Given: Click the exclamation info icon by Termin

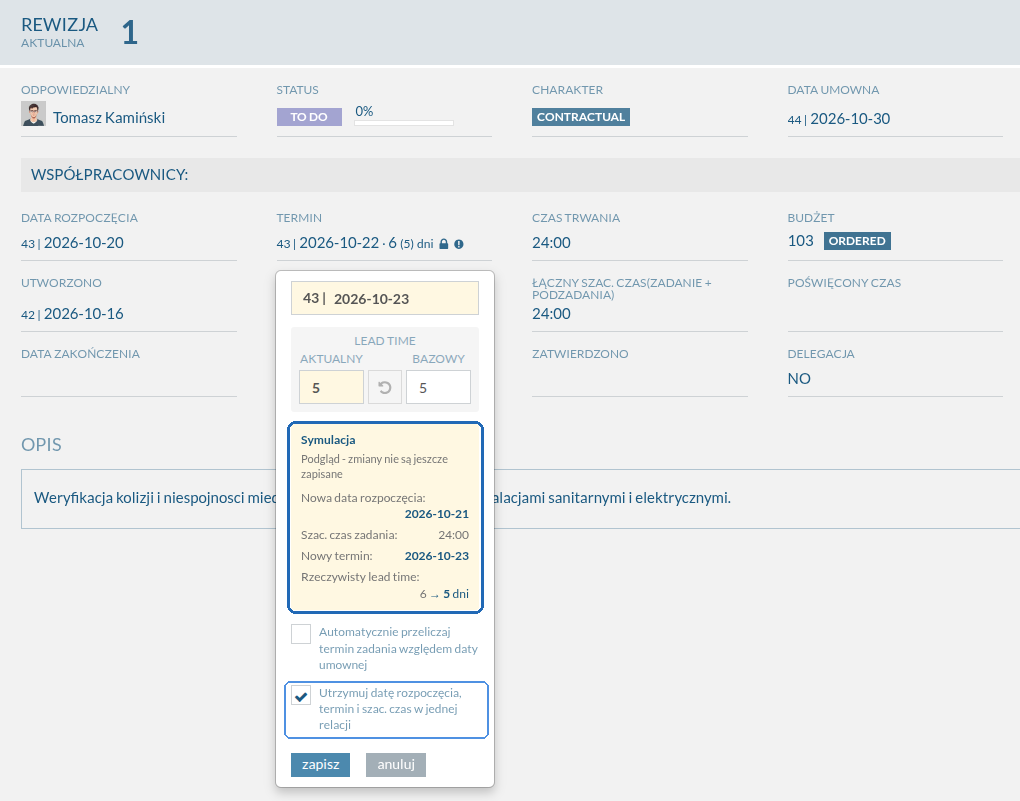Looking at the screenshot, I should tap(459, 244).
